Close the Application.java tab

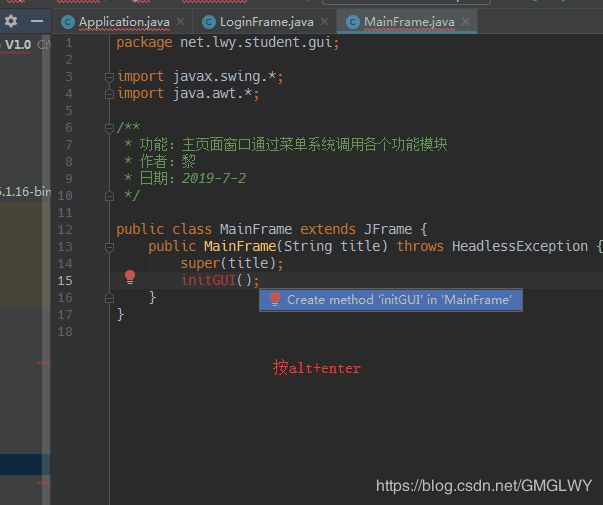click(180, 22)
